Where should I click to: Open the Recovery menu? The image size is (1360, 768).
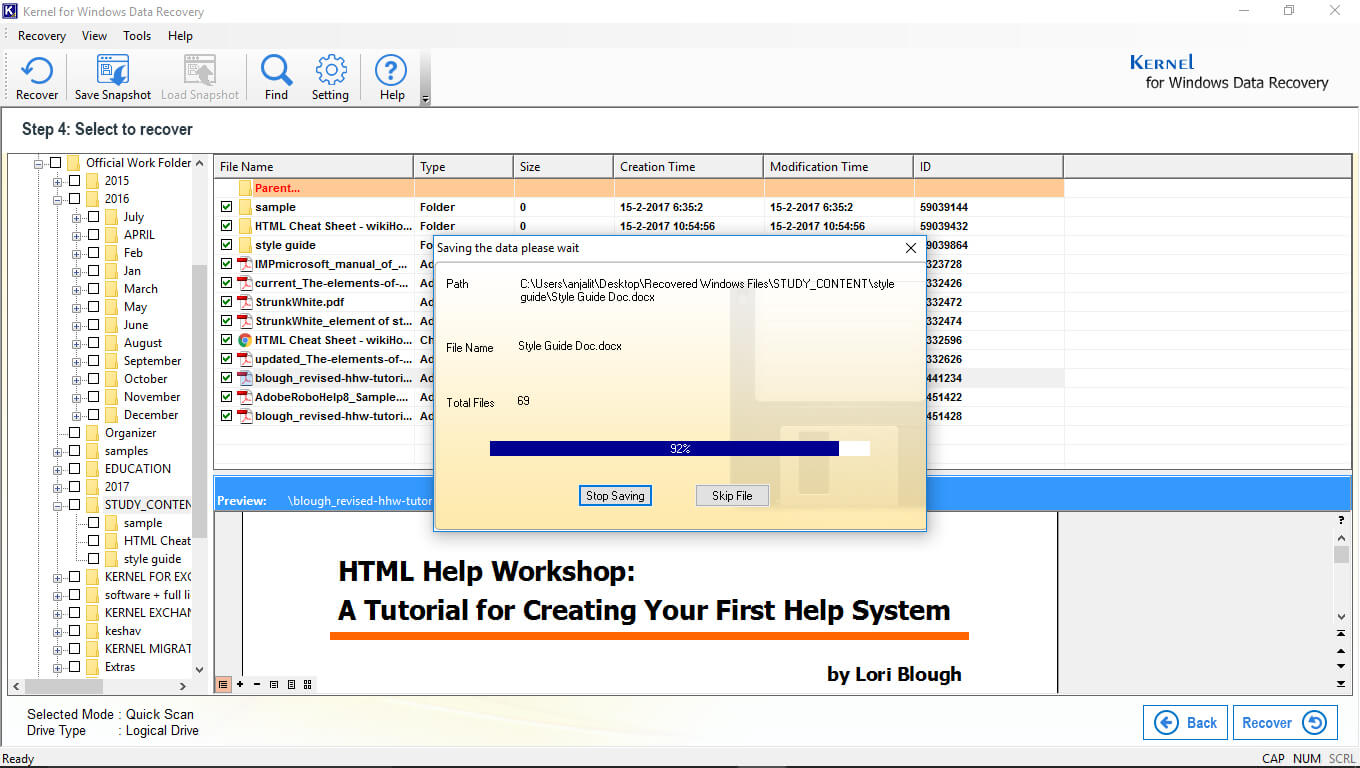point(41,35)
